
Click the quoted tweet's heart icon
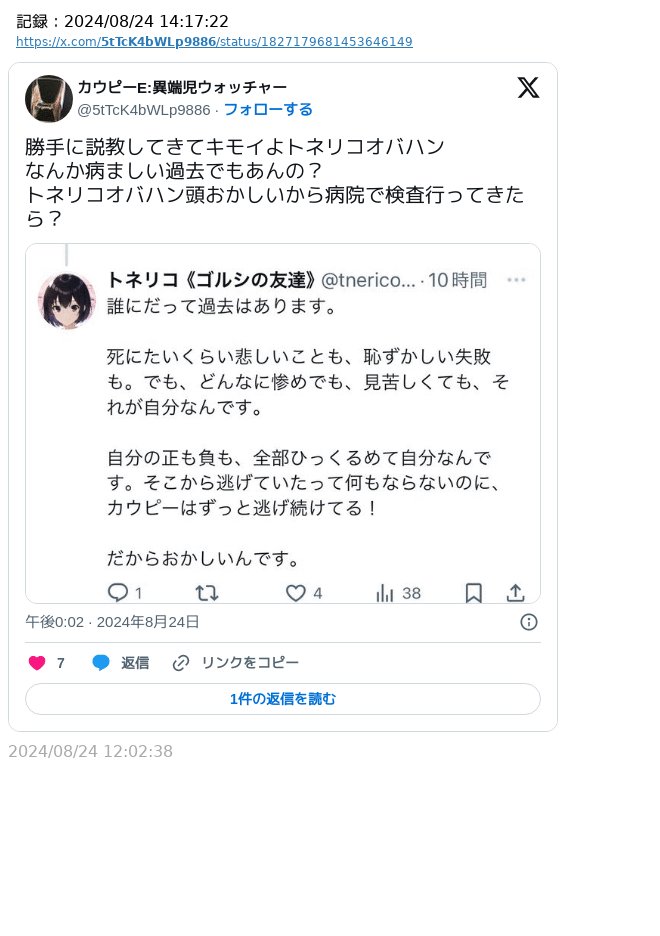point(295,593)
